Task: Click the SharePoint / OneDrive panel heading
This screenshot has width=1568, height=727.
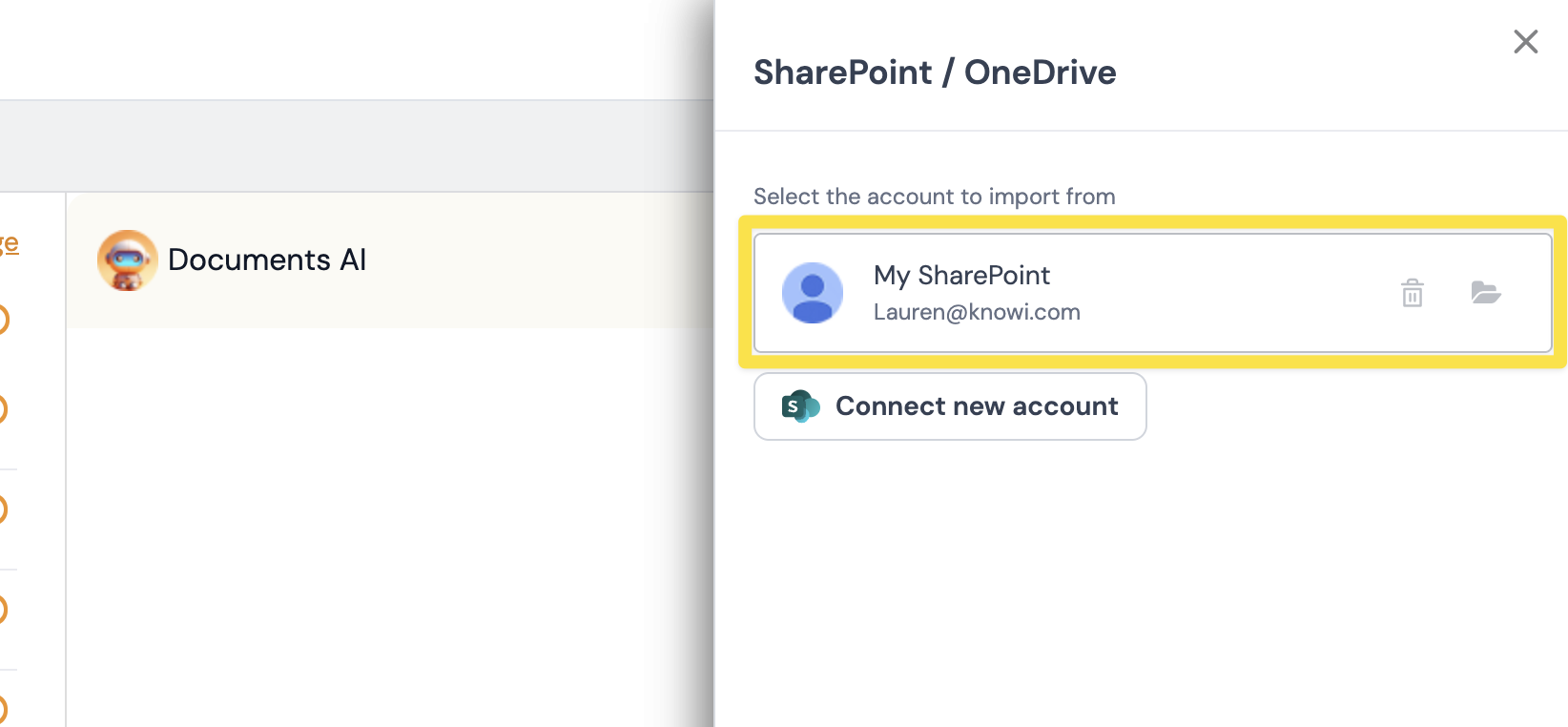Action: [935, 73]
